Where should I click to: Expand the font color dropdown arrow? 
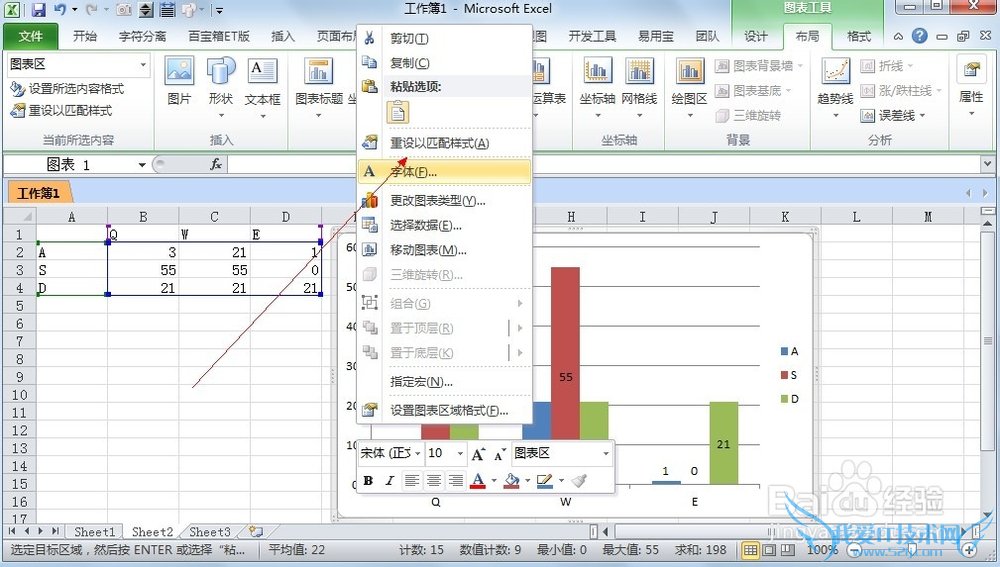[x=494, y=481]
